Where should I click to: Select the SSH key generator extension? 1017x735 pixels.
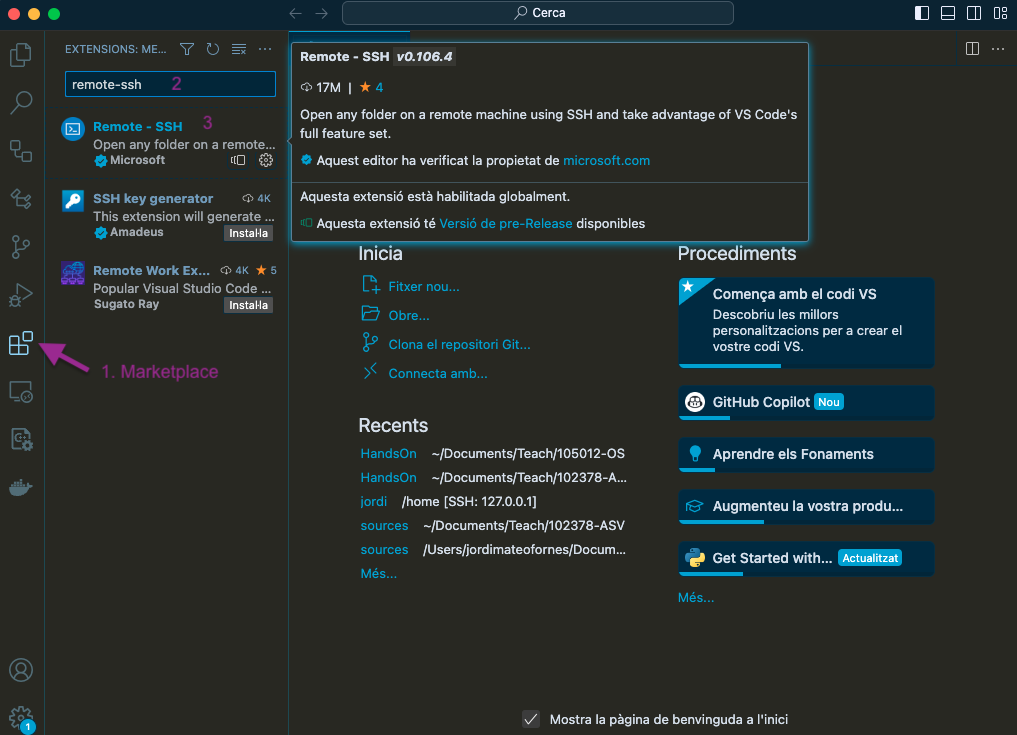click(x=167, y=215)
